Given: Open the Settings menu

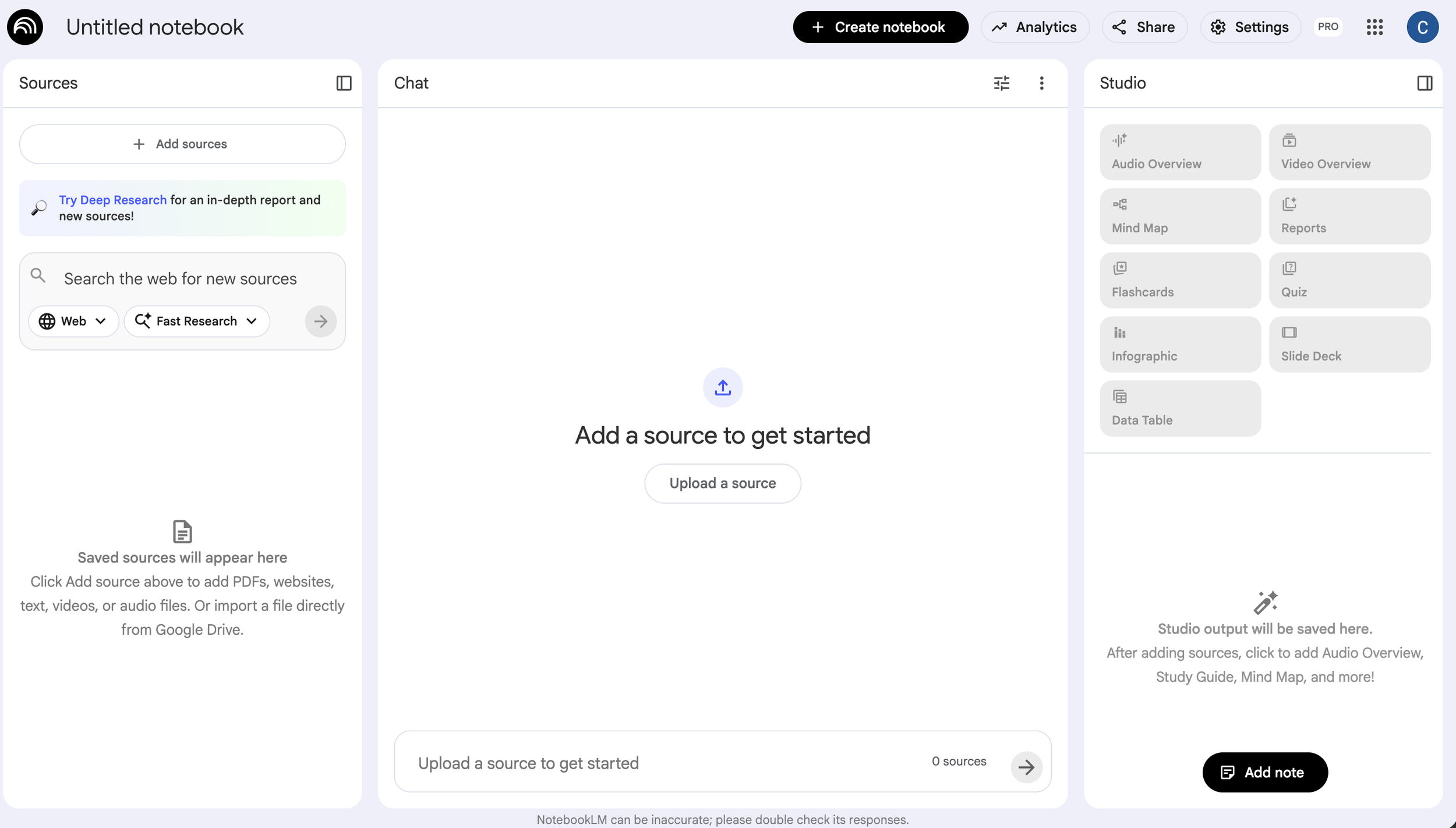Looking at the screenshot, I should (x=1250, y=27).
